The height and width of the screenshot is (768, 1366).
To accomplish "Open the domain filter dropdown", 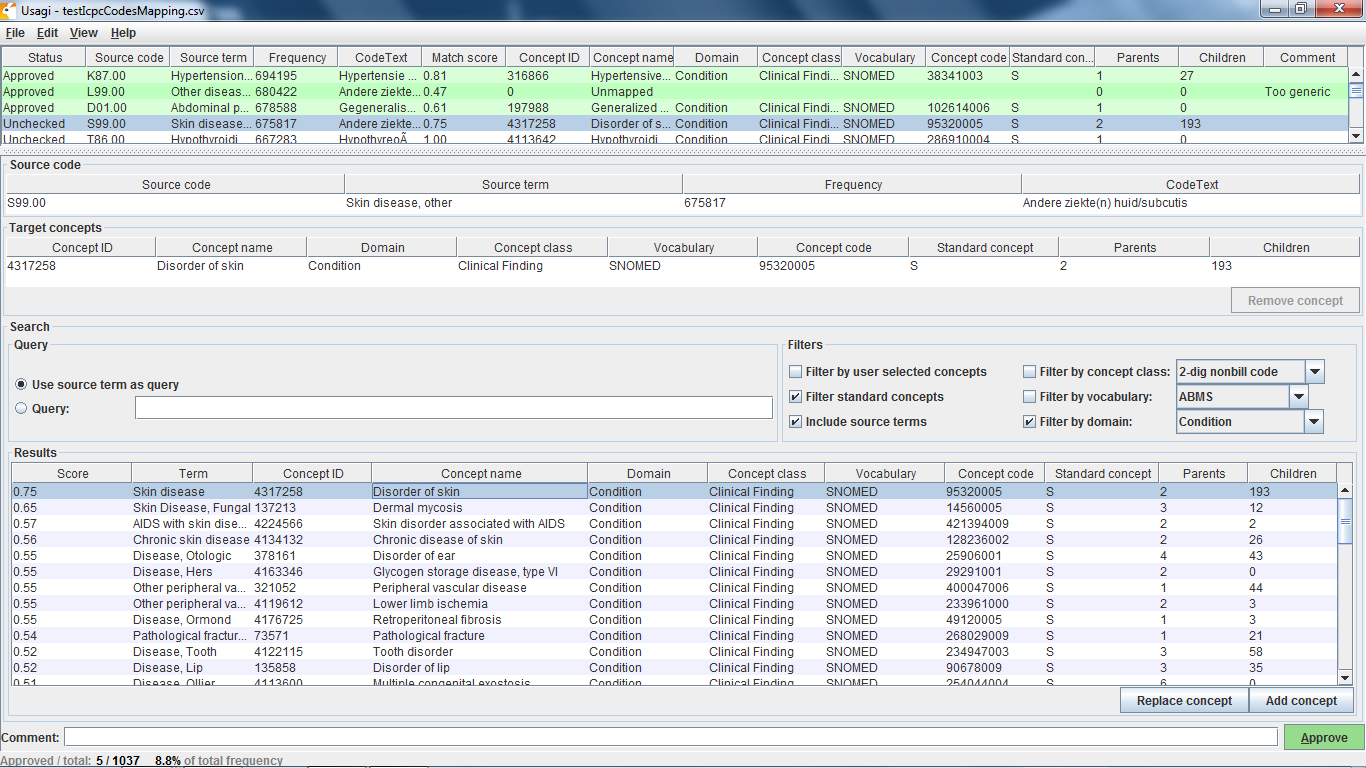I will coord(1313,422).
